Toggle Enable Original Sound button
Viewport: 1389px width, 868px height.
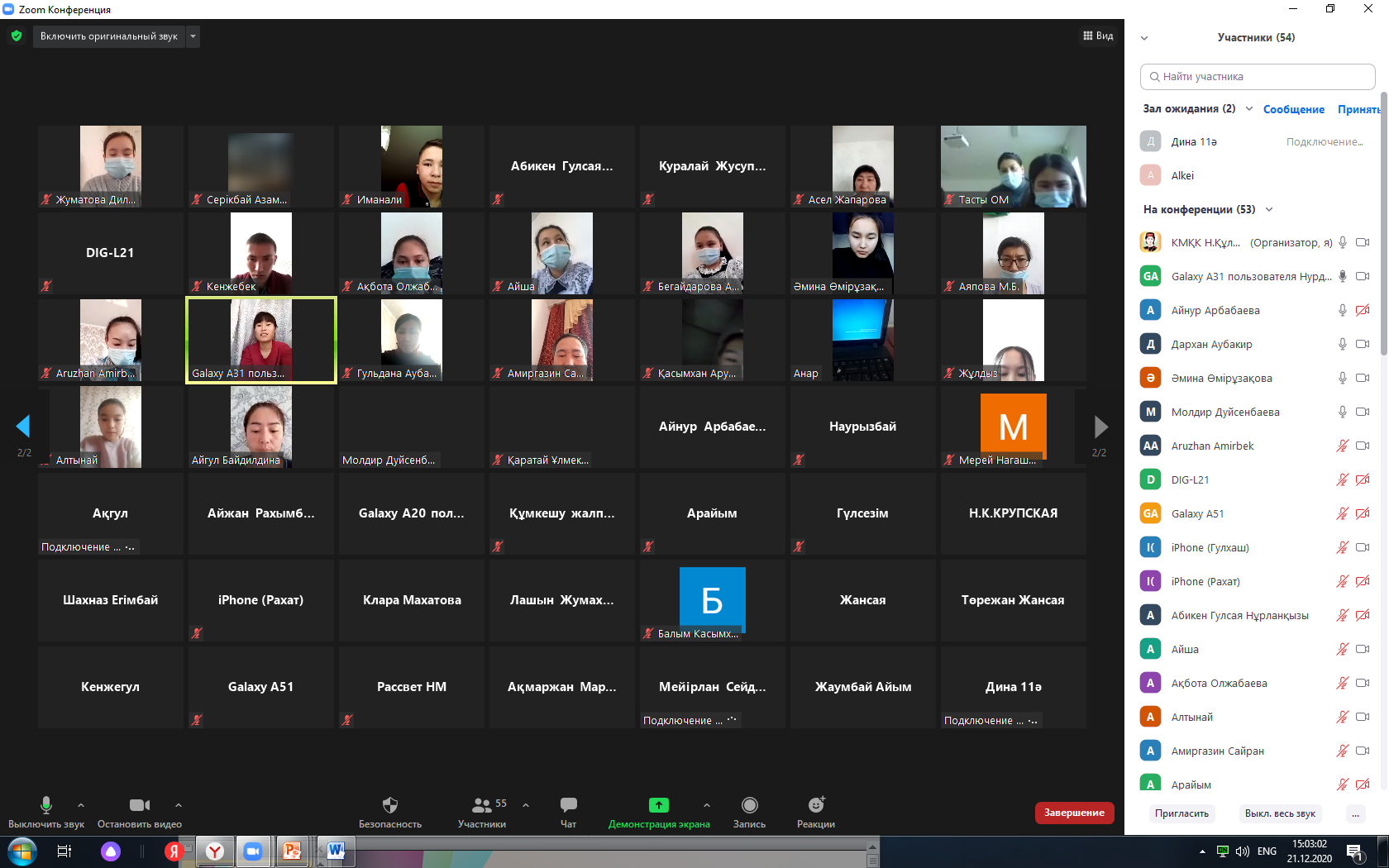coord(108,36)
